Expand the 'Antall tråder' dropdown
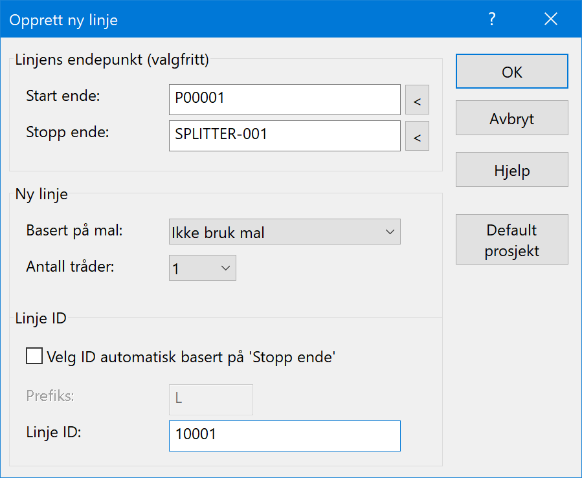Viewport: 582px width, 478px height. click(202, 268)
